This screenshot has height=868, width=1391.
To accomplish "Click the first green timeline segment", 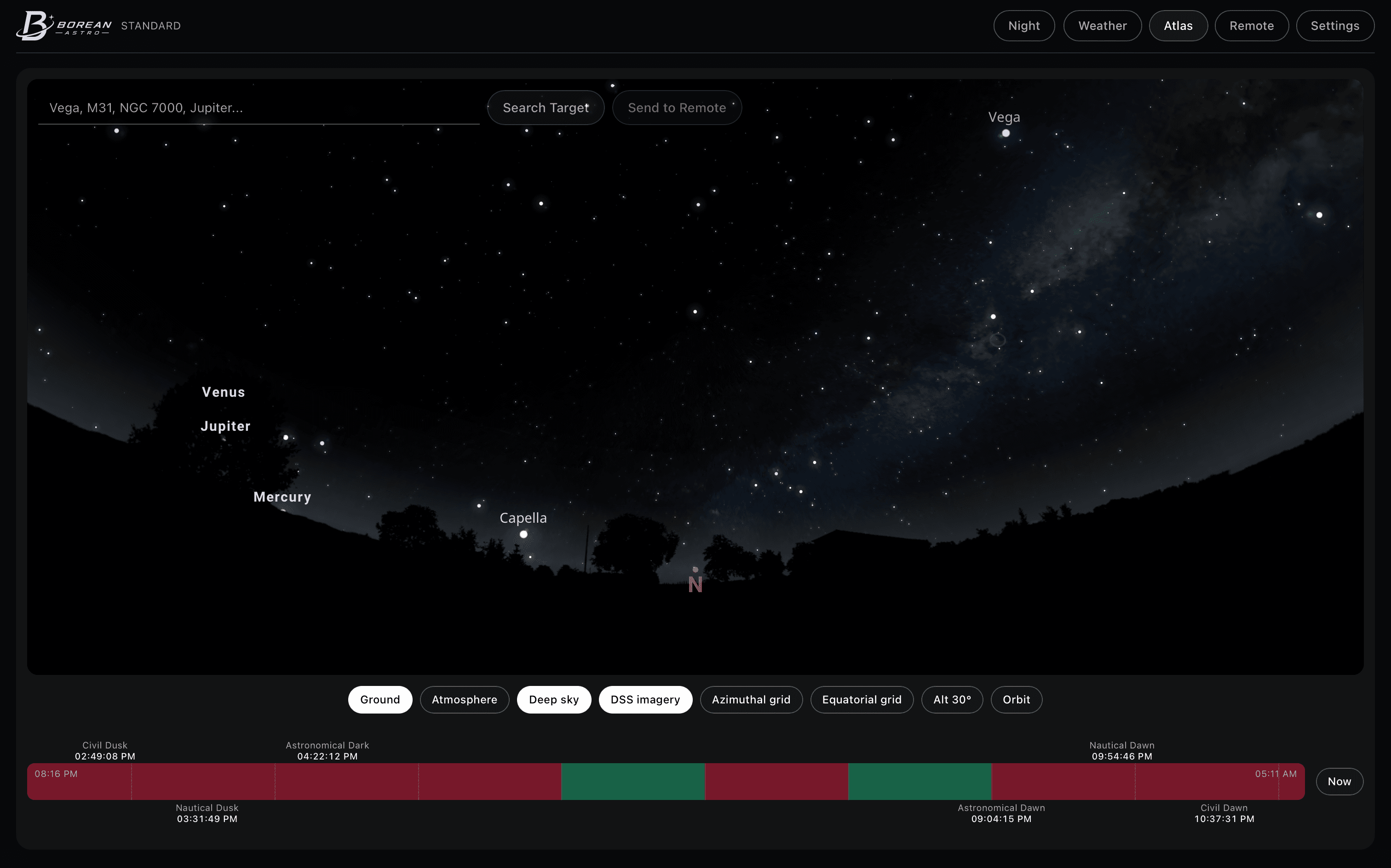I will pyautogui.click(x=633, y=781).
